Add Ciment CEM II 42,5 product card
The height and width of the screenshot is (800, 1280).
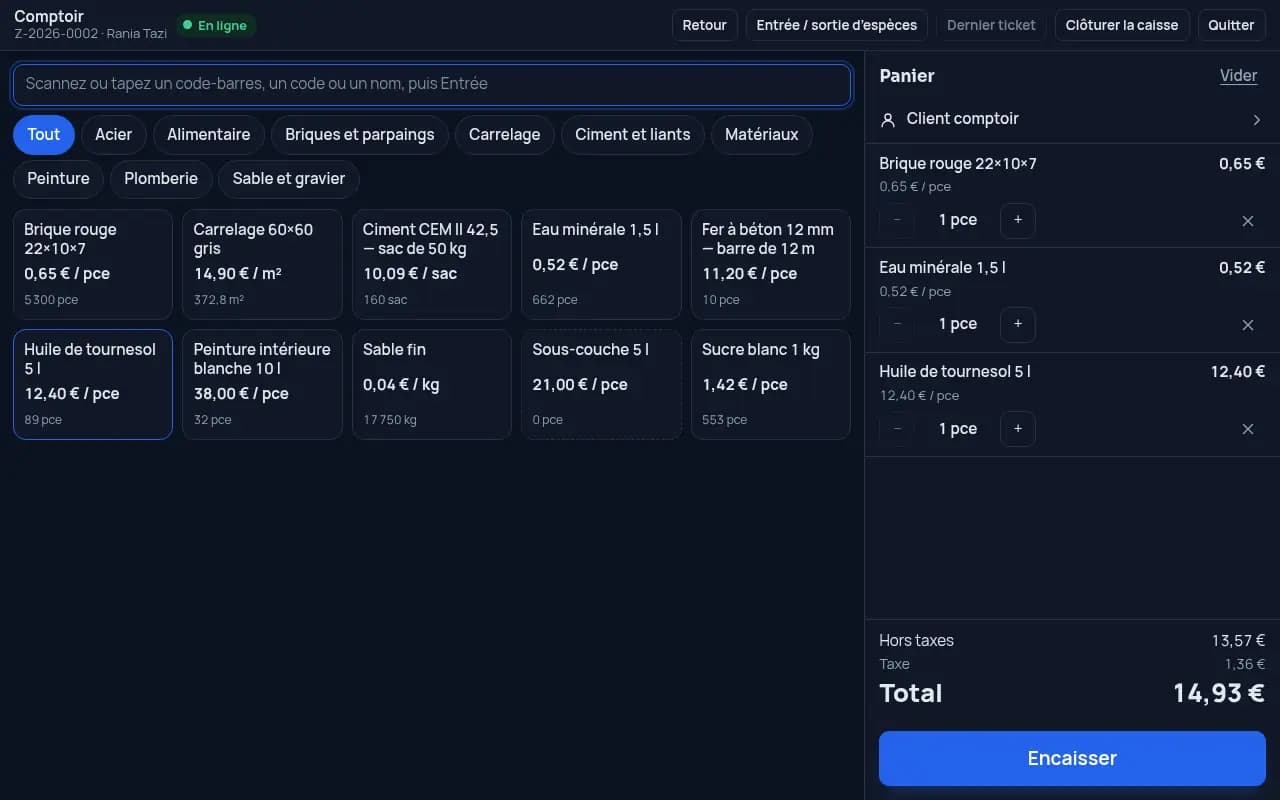(432, 264)
